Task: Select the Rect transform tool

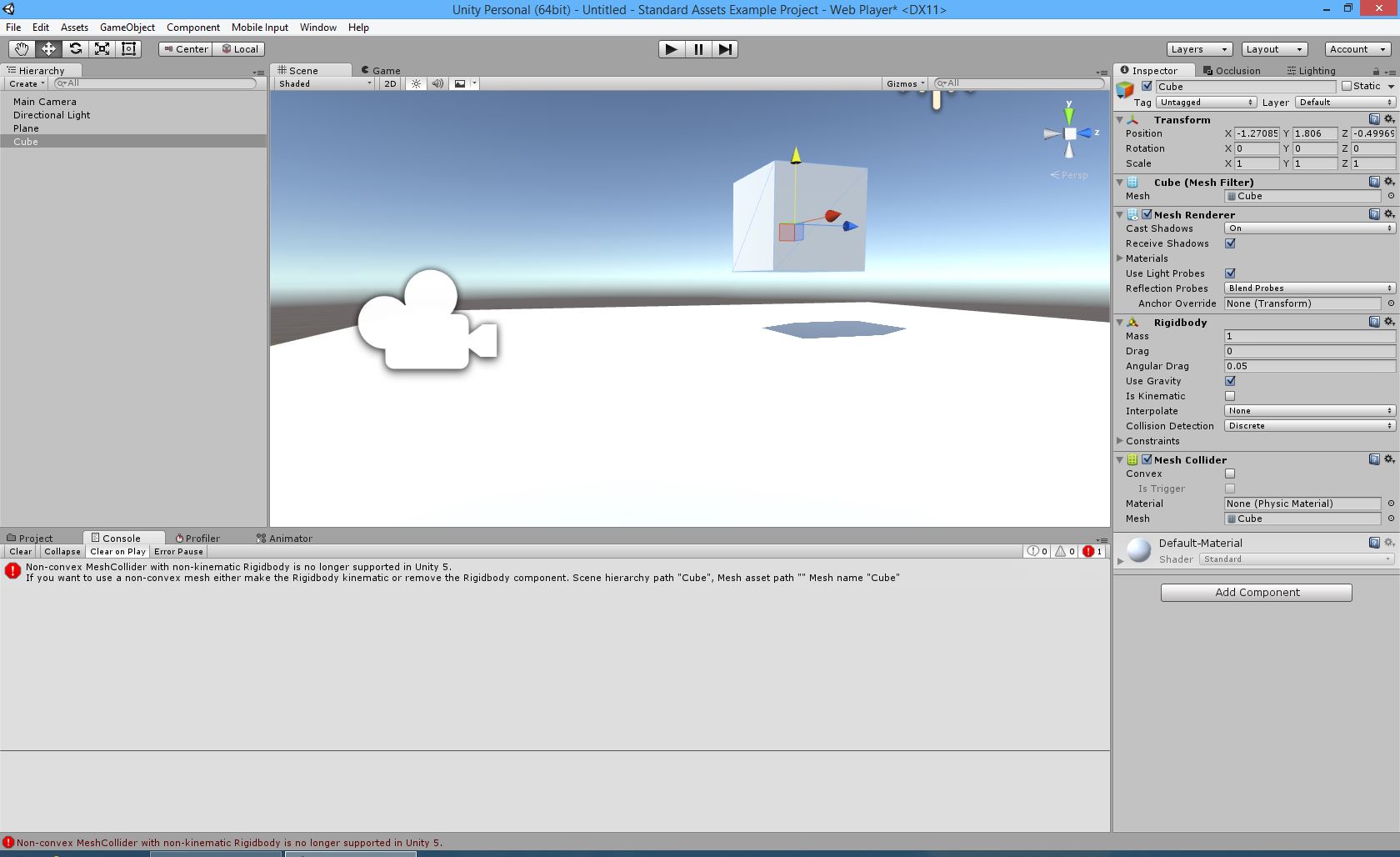Action: tap(128, 49)
